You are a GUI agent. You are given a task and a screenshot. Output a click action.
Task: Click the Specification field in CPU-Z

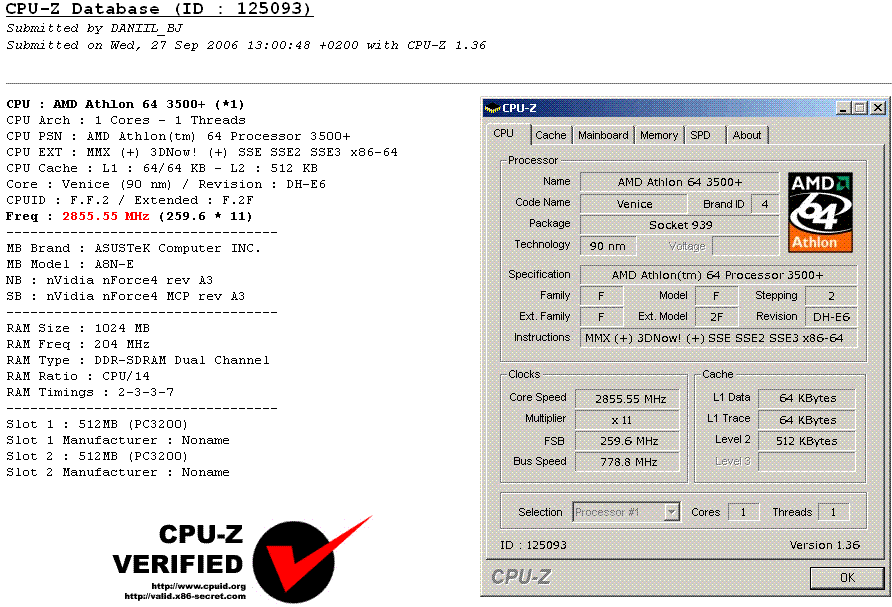pyautogui.click(x=718, y=275)
